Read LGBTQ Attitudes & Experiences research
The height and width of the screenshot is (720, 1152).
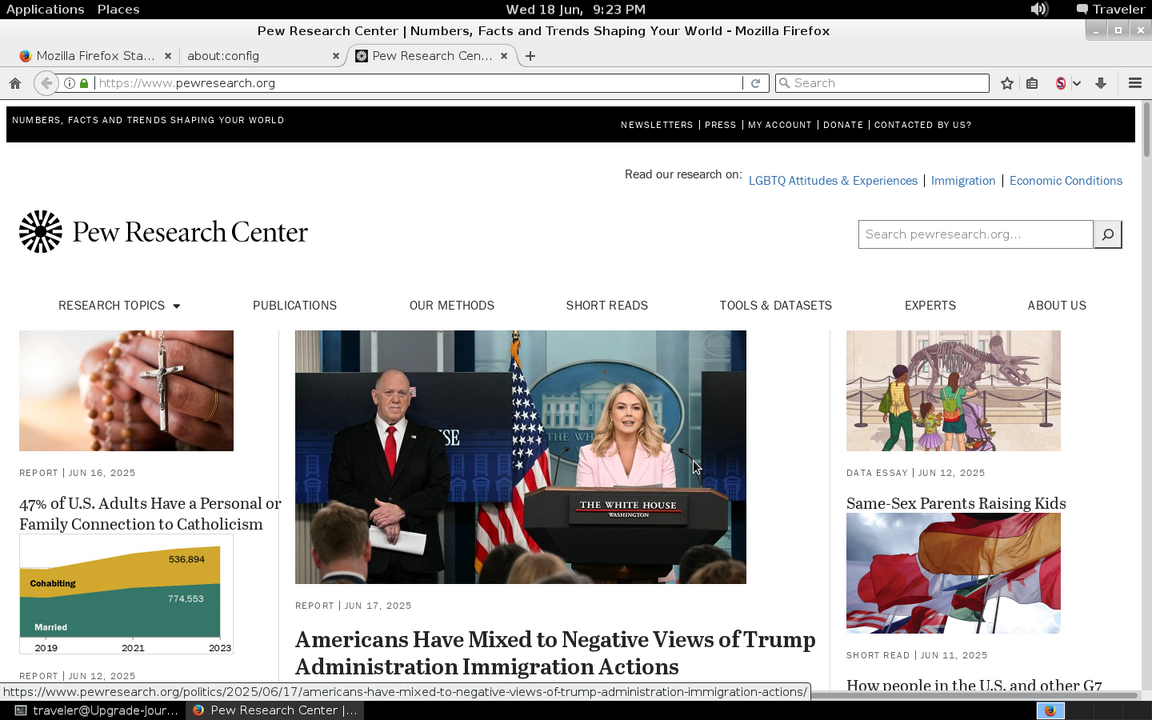[833, 181]
